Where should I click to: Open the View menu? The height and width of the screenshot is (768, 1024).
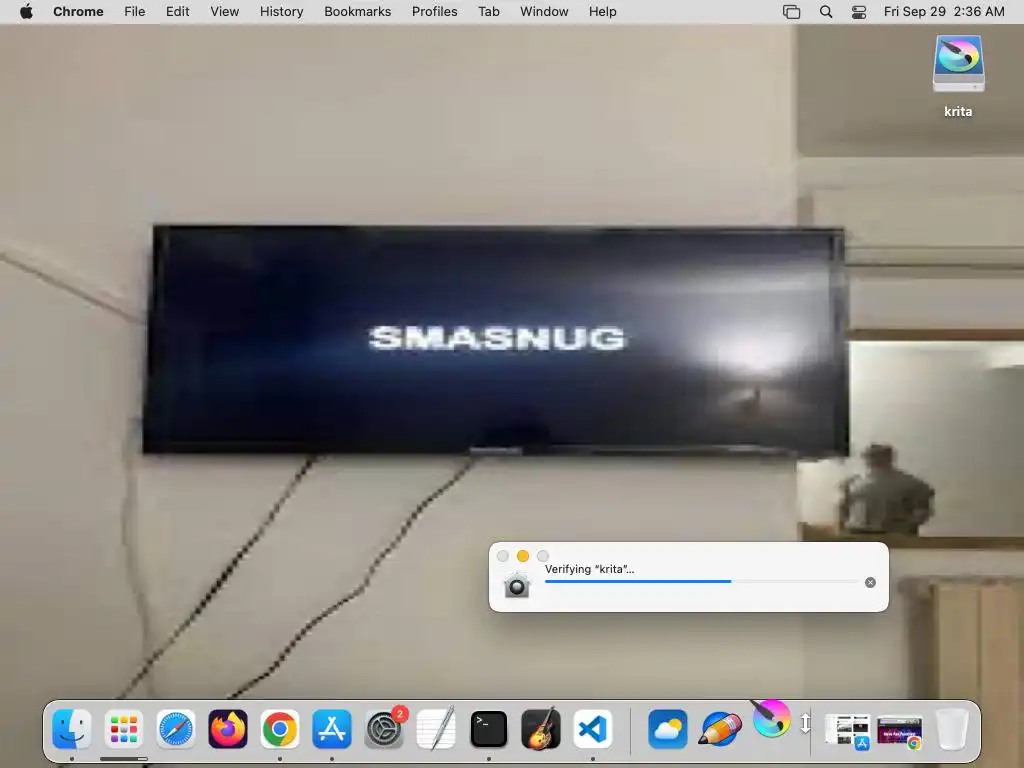pyautogui.click(x=224, y=12)
